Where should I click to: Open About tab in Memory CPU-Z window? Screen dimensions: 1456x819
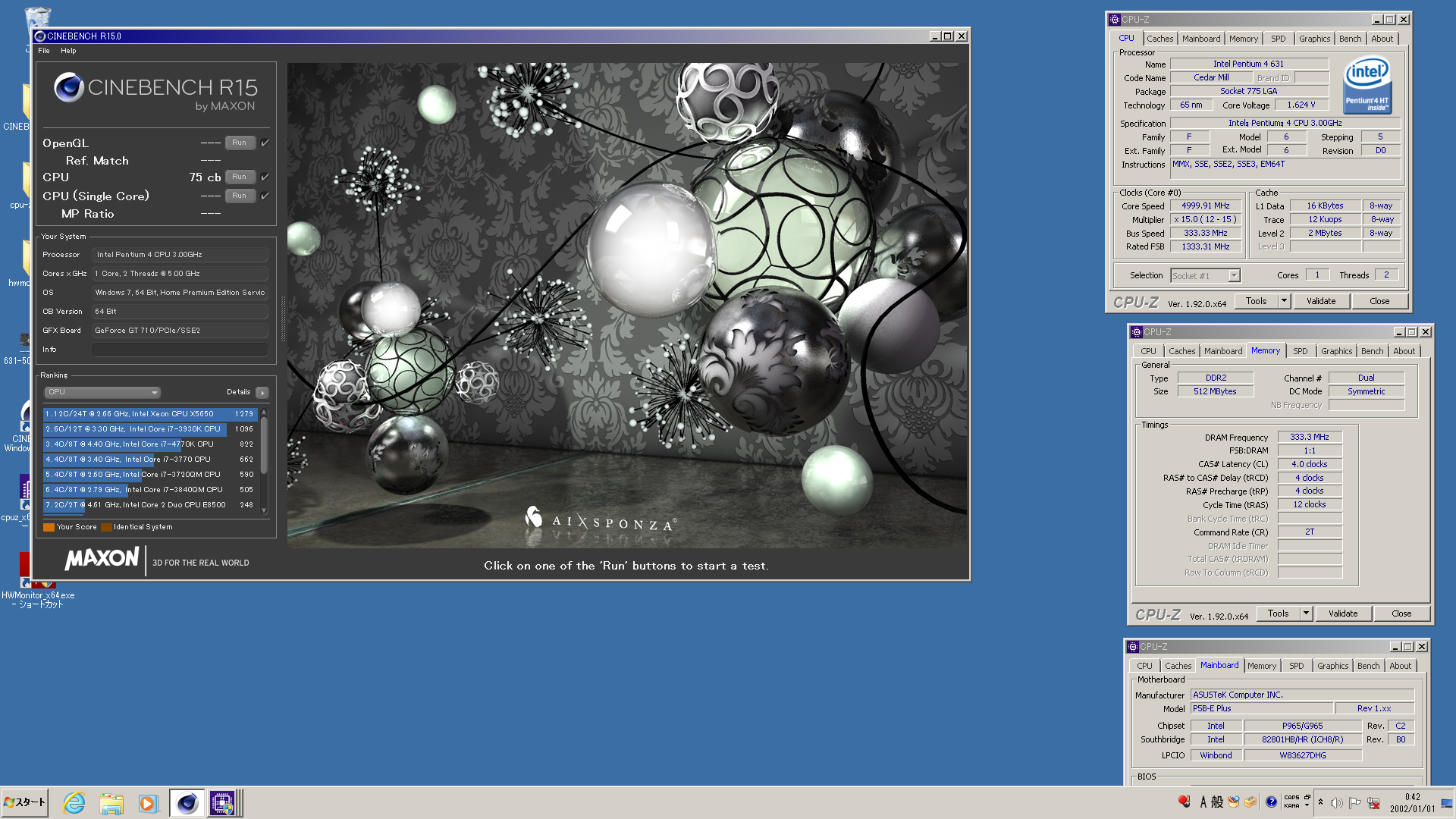(1404, 351)
